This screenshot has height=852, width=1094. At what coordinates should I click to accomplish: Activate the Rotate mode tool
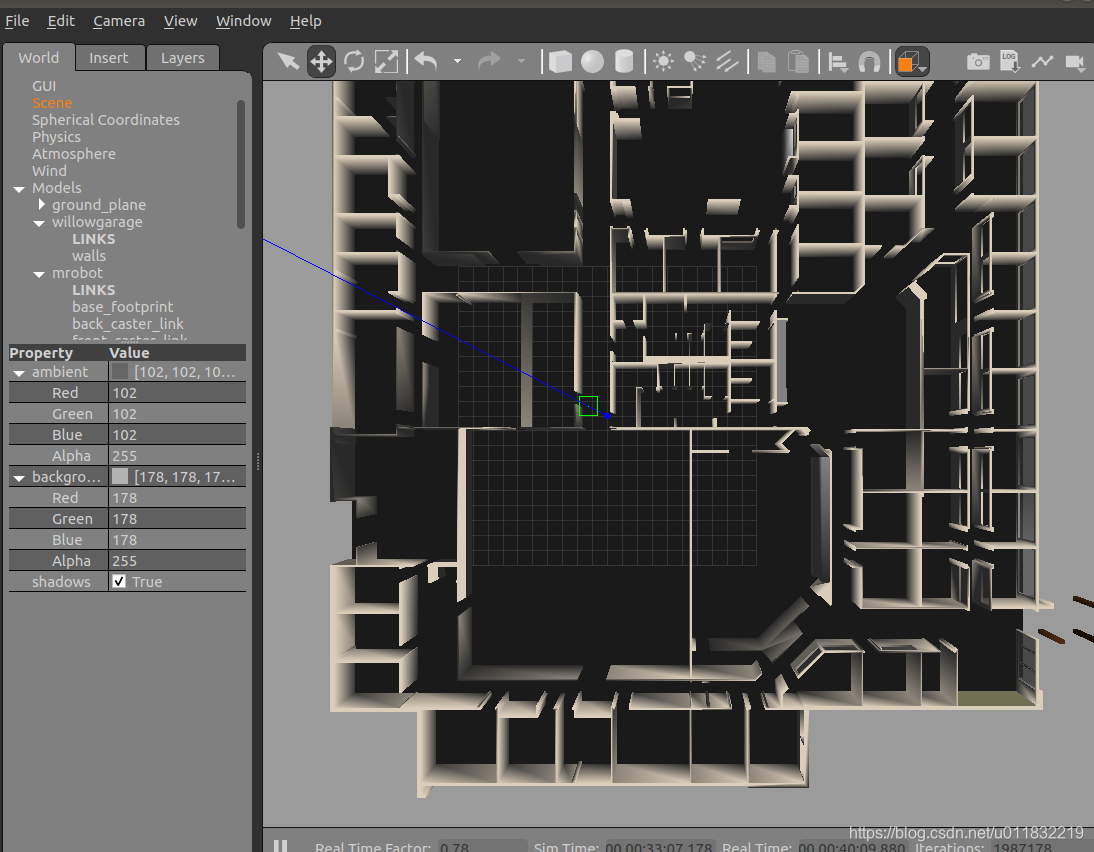point(354,61)
